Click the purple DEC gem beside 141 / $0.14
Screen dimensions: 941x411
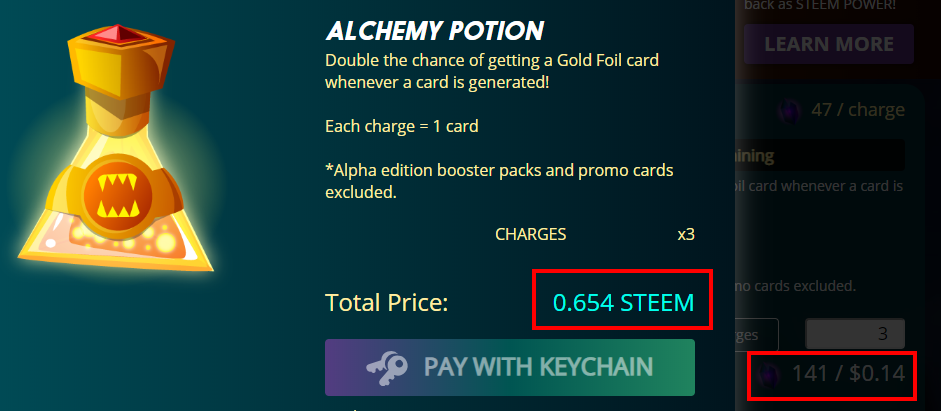click(x=769, y=375)
